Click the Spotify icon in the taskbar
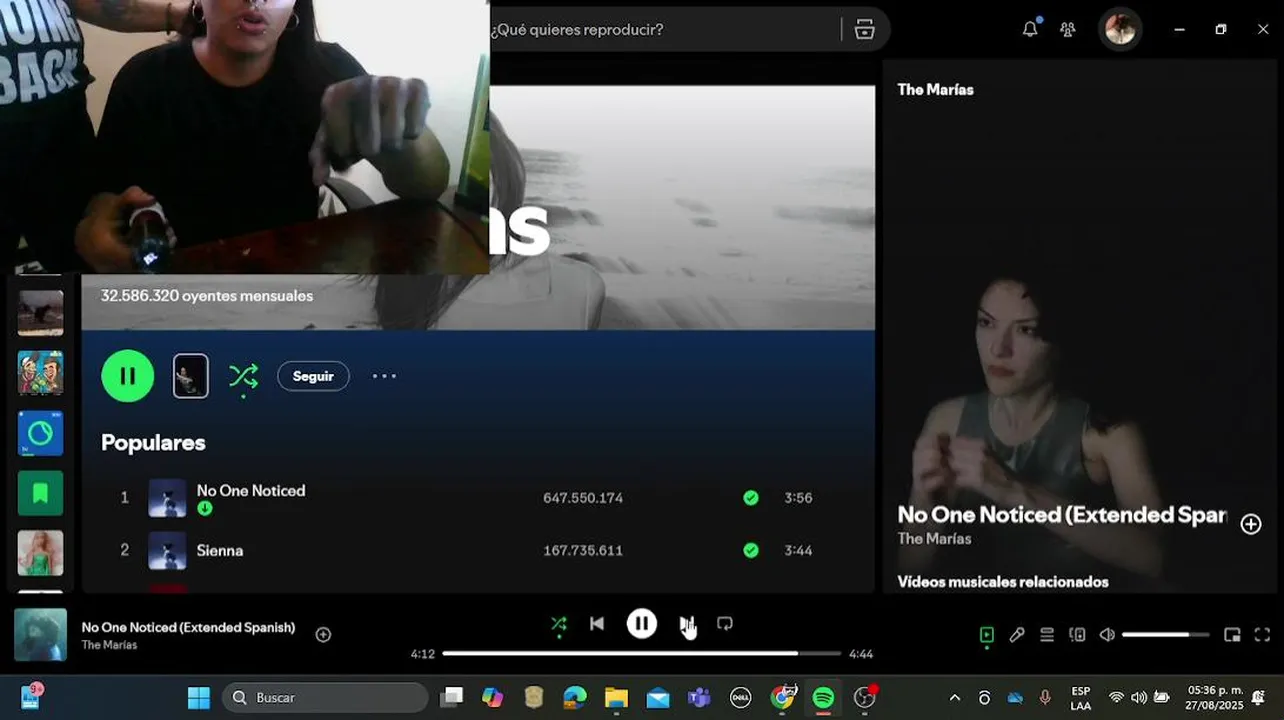The height and width of the screenshot is (720, 1284). [824, 697]
